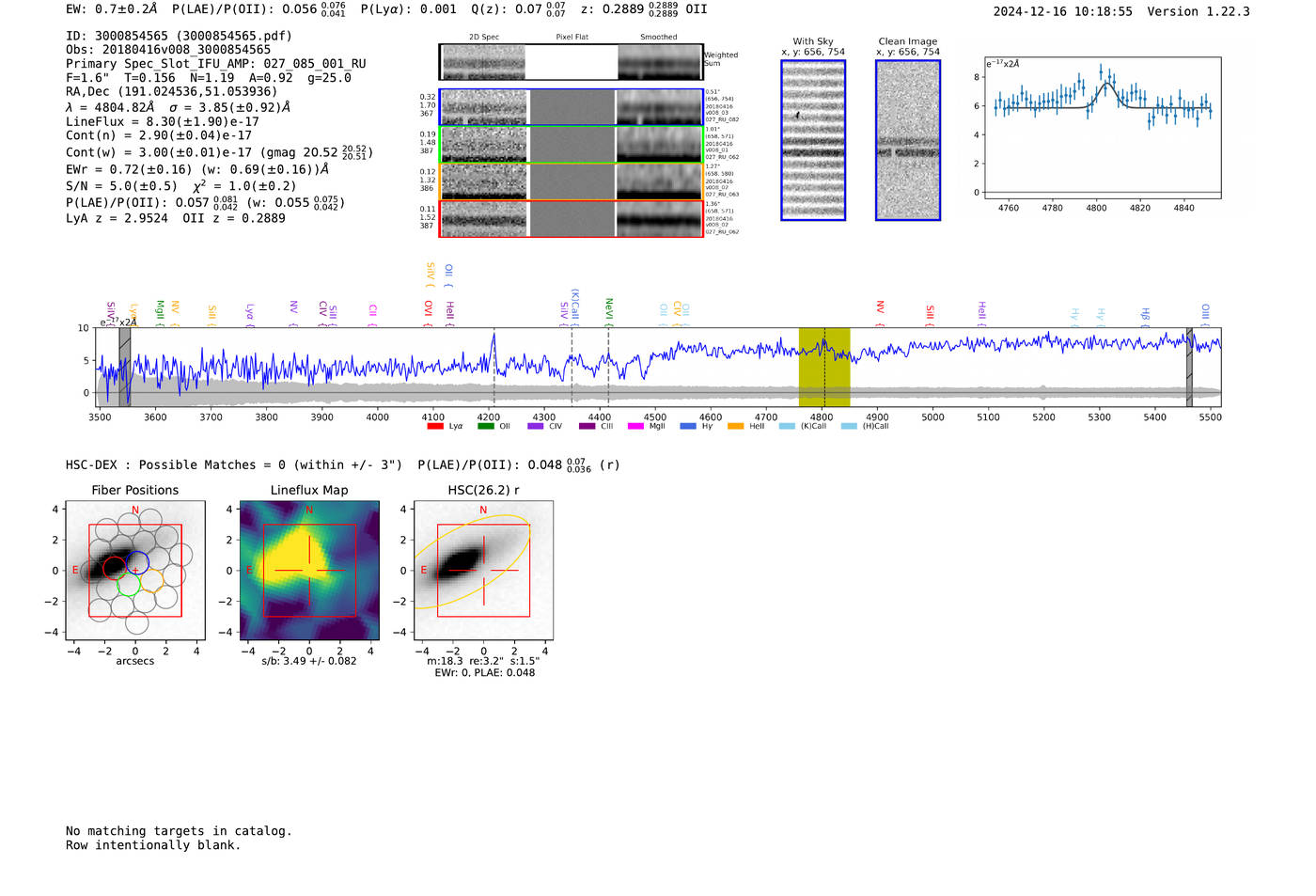Open the Lineflux Map image

coord(309,570)
